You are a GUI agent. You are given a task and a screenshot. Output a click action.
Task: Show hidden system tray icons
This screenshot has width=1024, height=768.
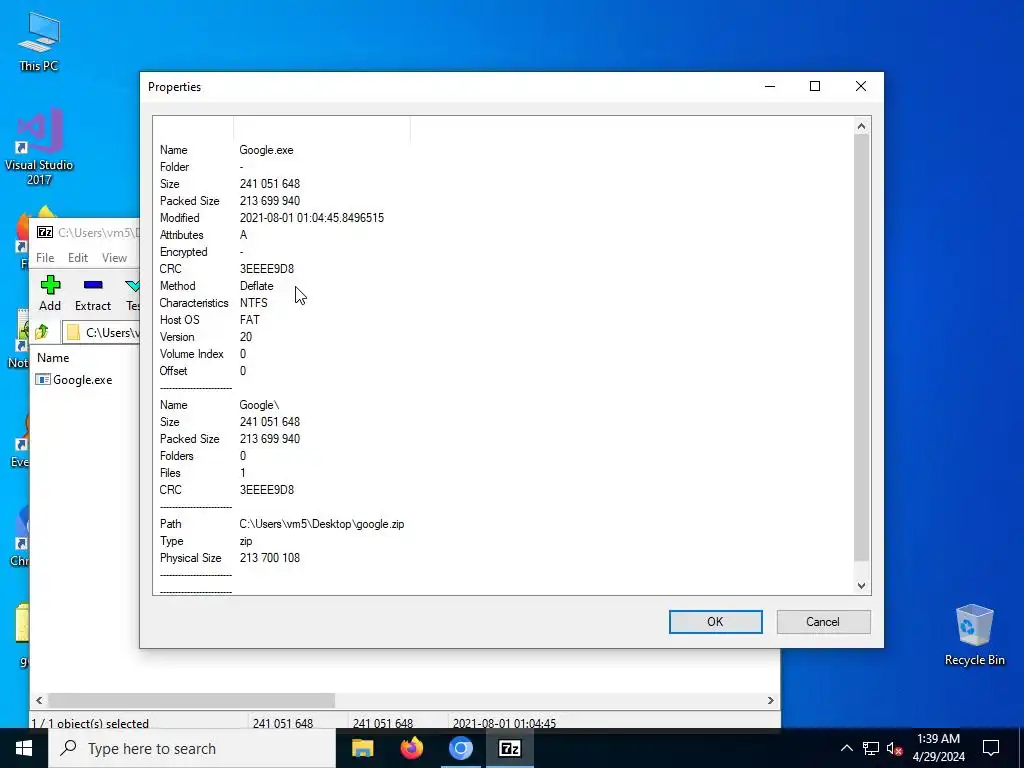click(x=846, y=748)
